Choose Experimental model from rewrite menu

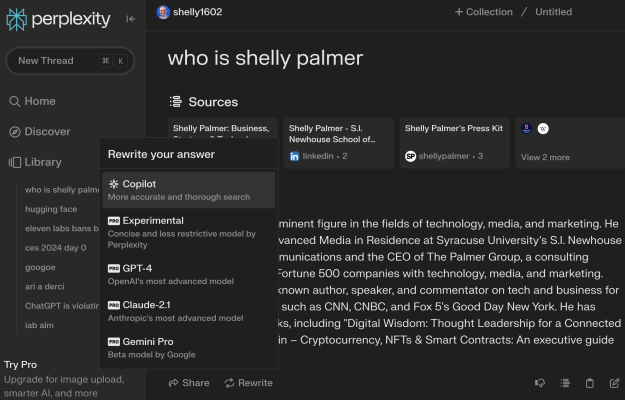187,227
